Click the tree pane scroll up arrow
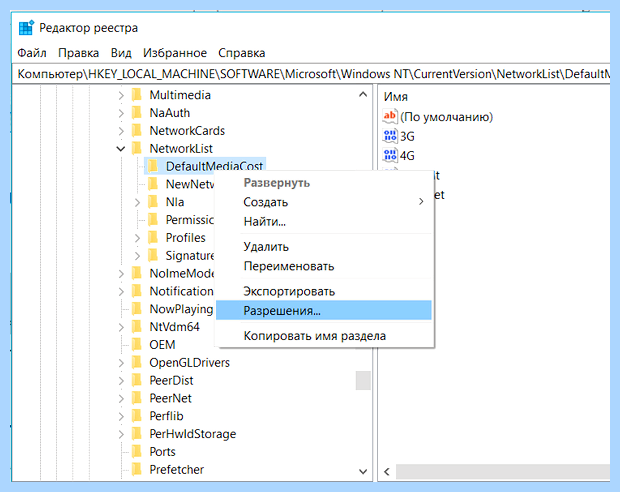This screenshot has width=620, height=492. (363, 95)
